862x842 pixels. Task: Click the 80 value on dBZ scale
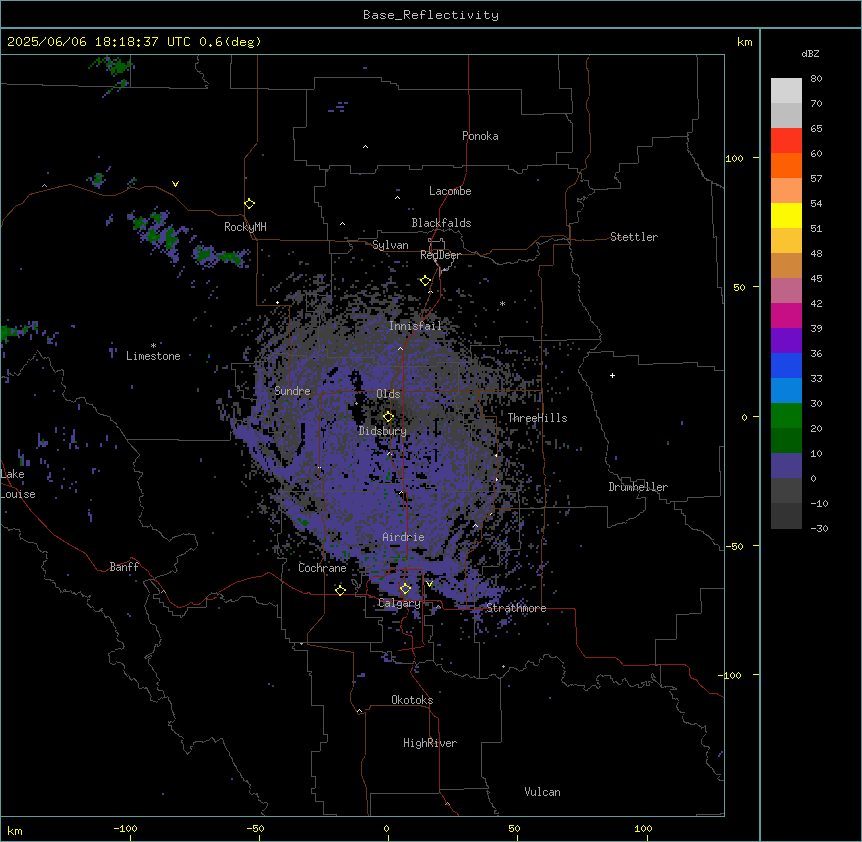point(816,79)
